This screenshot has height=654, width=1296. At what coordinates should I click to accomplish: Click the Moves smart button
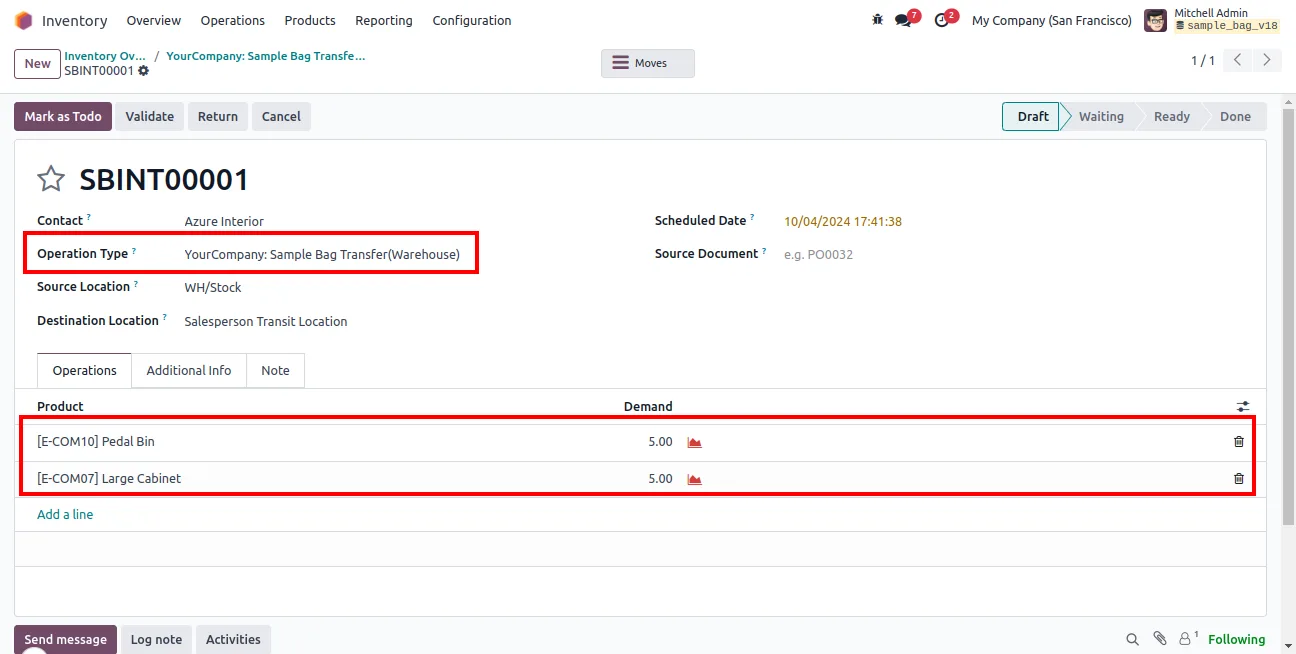[x=648, y=63]
